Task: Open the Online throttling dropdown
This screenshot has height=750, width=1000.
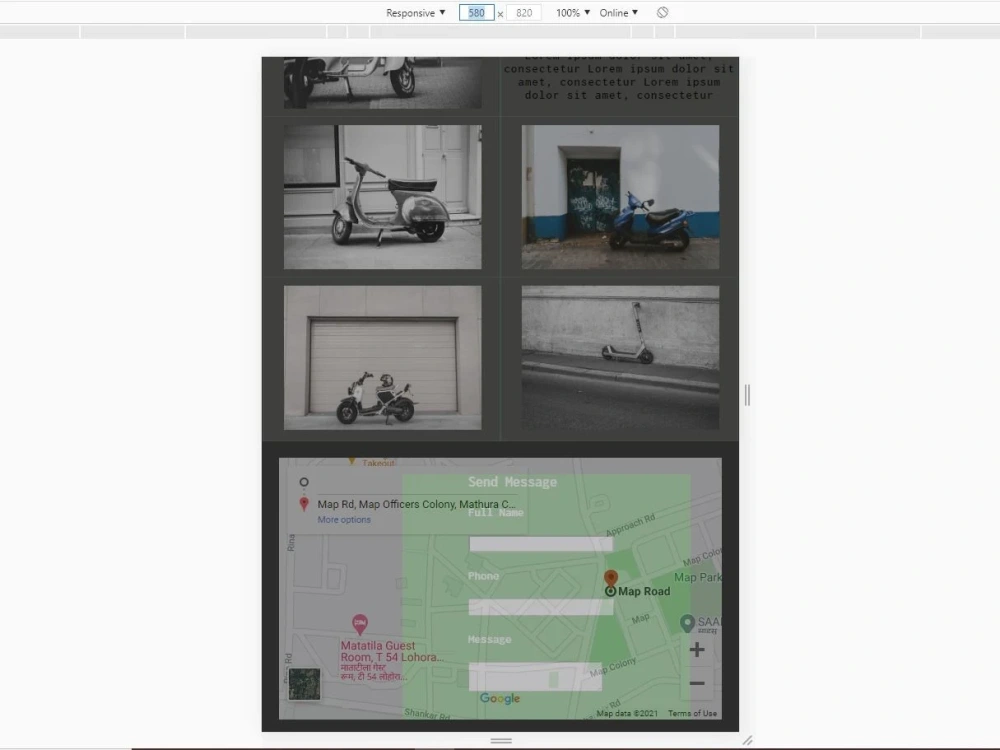Action: coord(618,13)
